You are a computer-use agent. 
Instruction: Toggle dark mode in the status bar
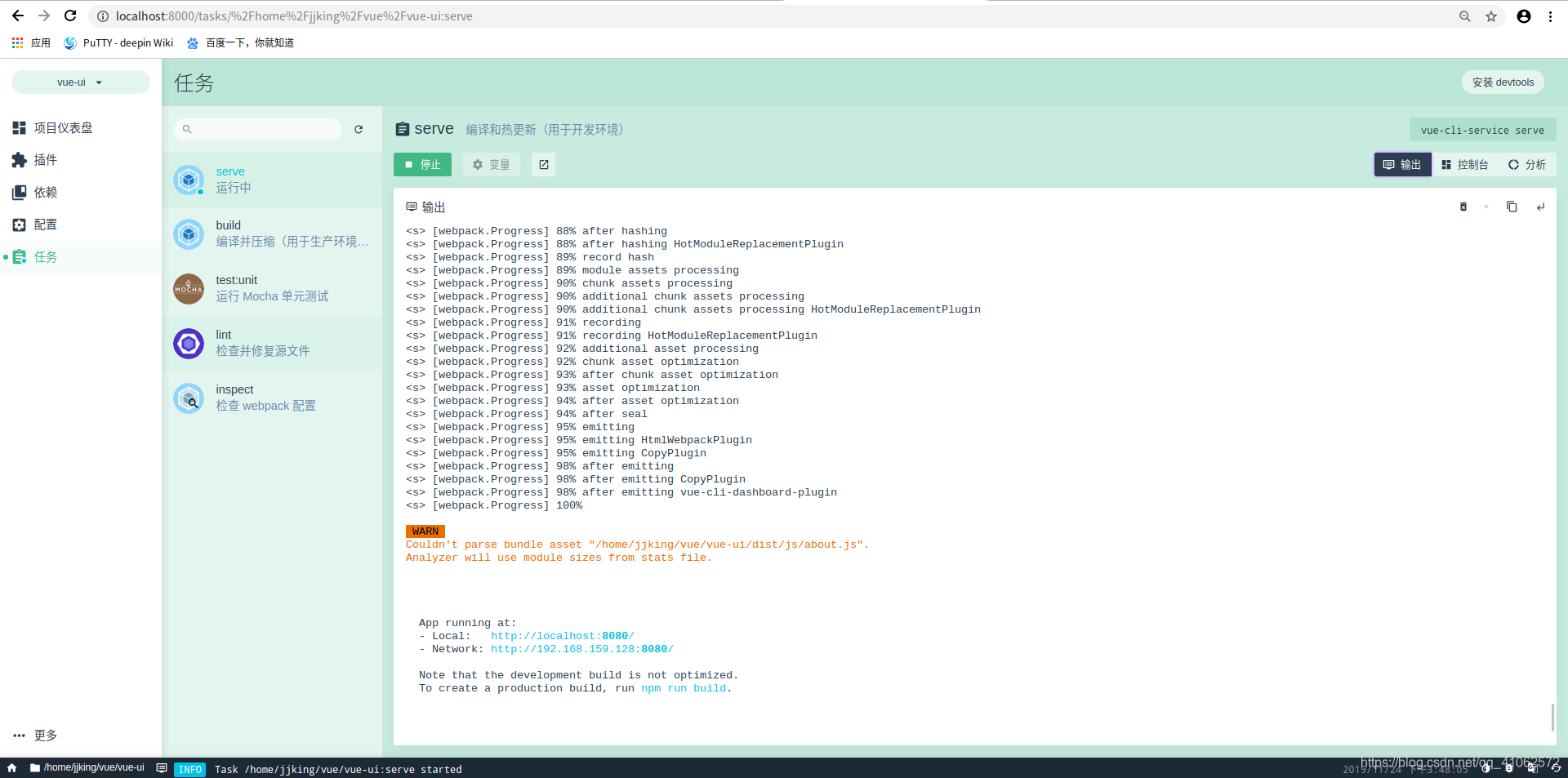(1486, 768)
